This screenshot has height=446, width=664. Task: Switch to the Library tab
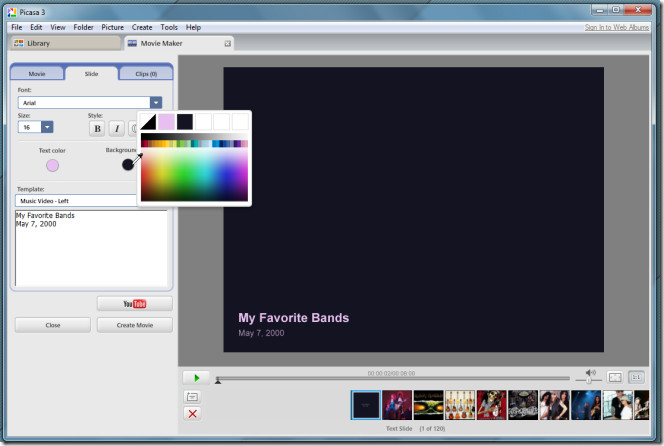(65, 43)
